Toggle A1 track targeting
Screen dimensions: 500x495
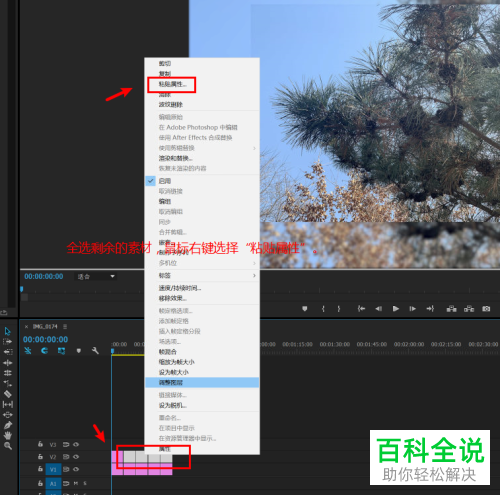(53, 483)
